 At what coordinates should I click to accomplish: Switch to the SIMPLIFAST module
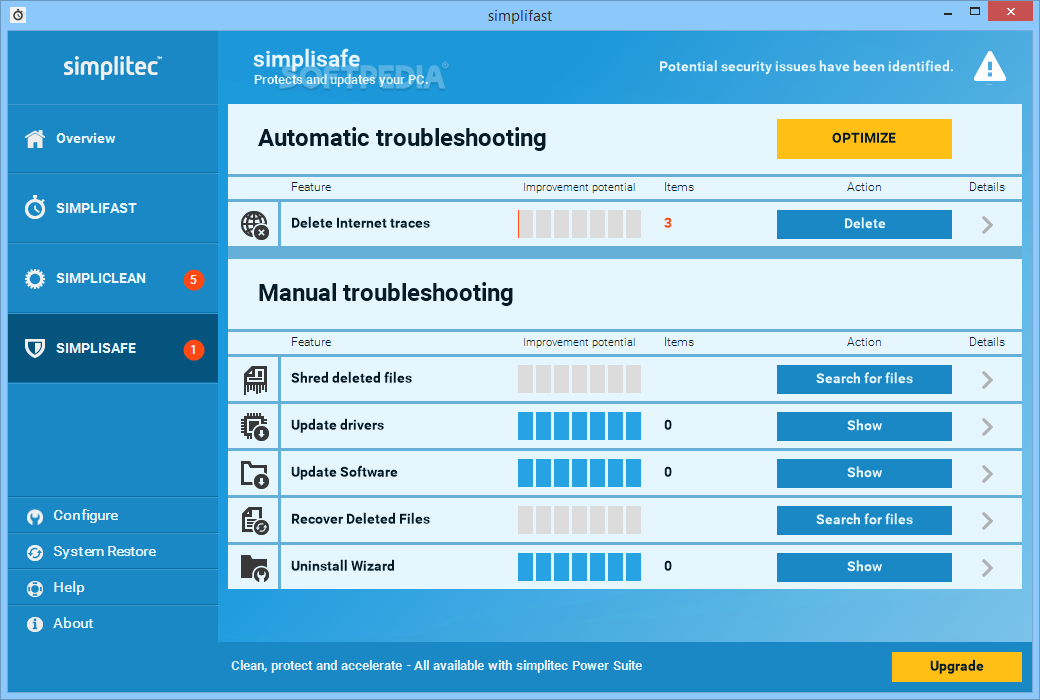tap(113, 208)
